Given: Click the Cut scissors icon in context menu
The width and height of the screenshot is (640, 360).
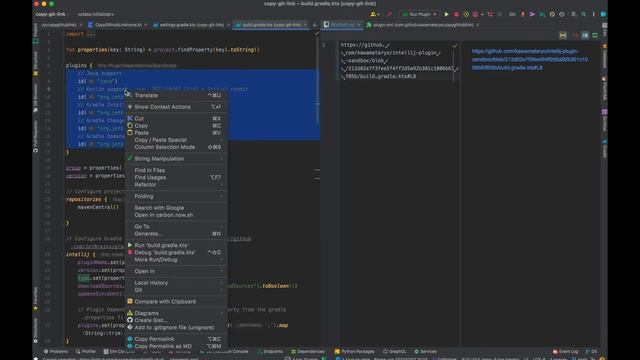Looking at the screenshot, I should [130, 118].
